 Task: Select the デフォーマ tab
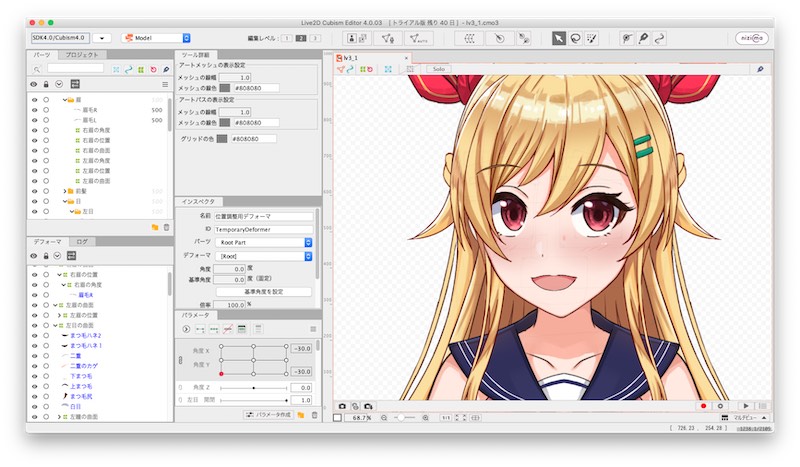pos(47,241)
